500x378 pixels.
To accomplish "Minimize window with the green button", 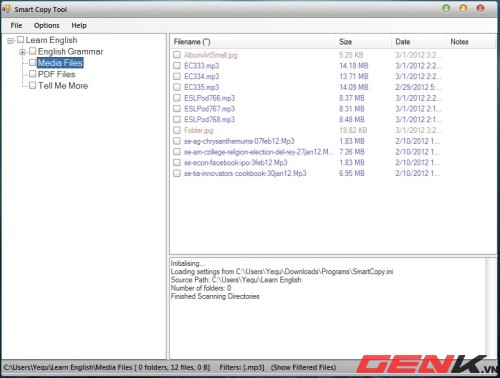I will (x=446, y=8).
